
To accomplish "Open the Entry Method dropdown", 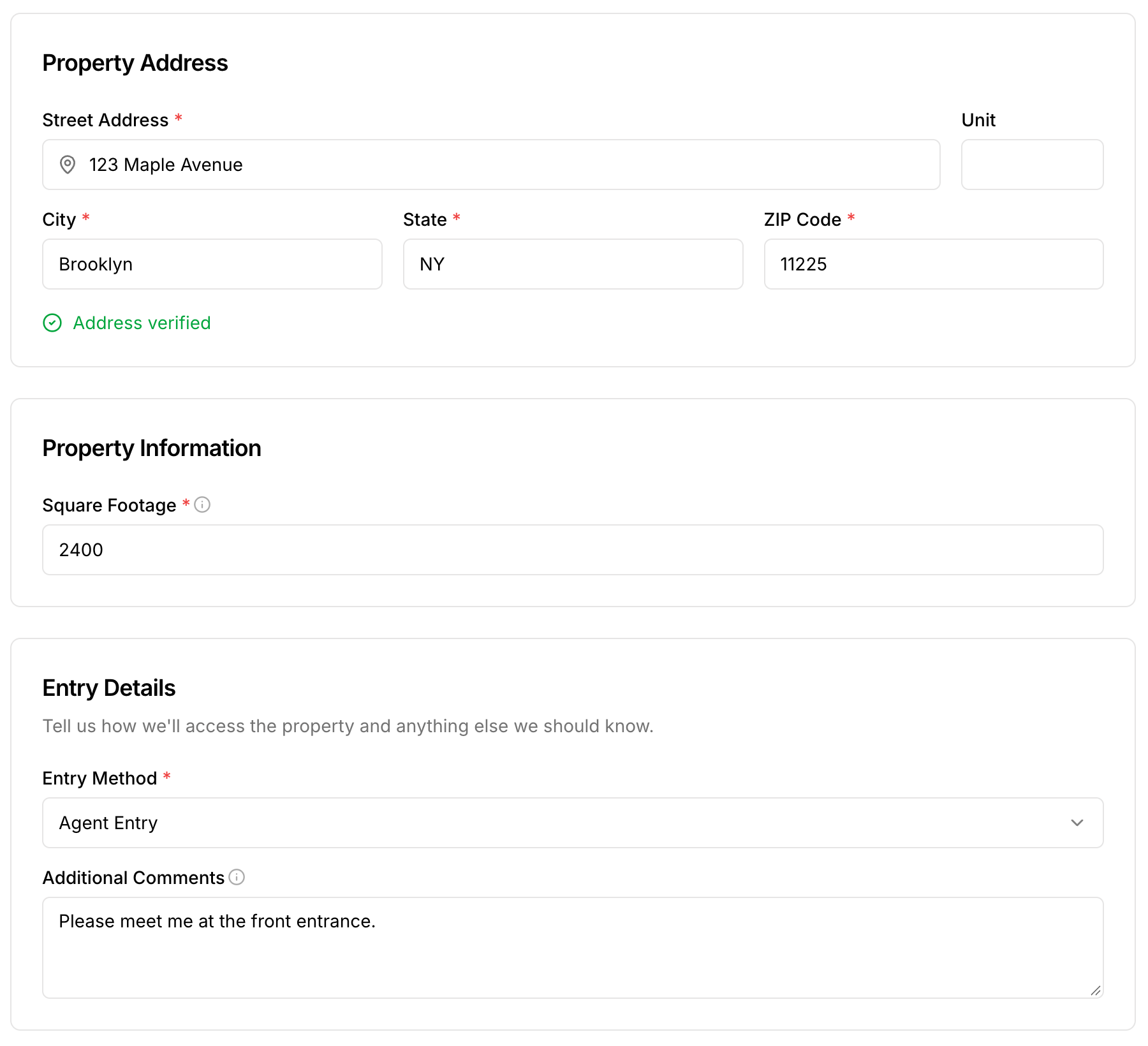I will [573, 823].
